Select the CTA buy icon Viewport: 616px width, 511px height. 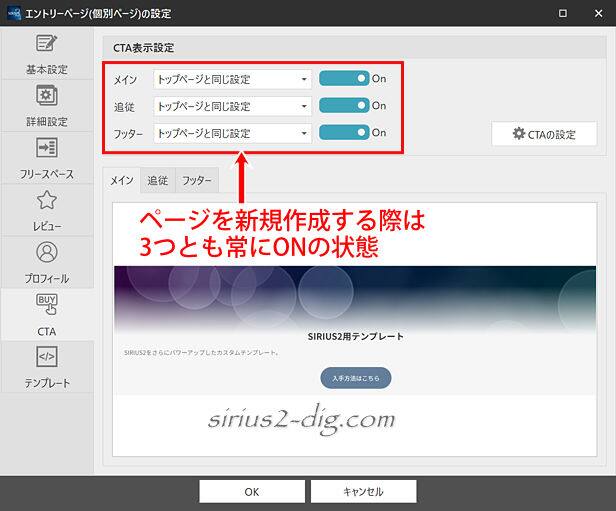[x=47, y=304]
